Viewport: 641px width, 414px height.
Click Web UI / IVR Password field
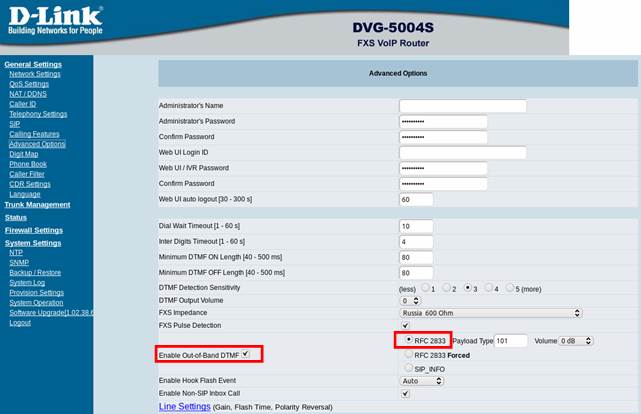point(443,168)
